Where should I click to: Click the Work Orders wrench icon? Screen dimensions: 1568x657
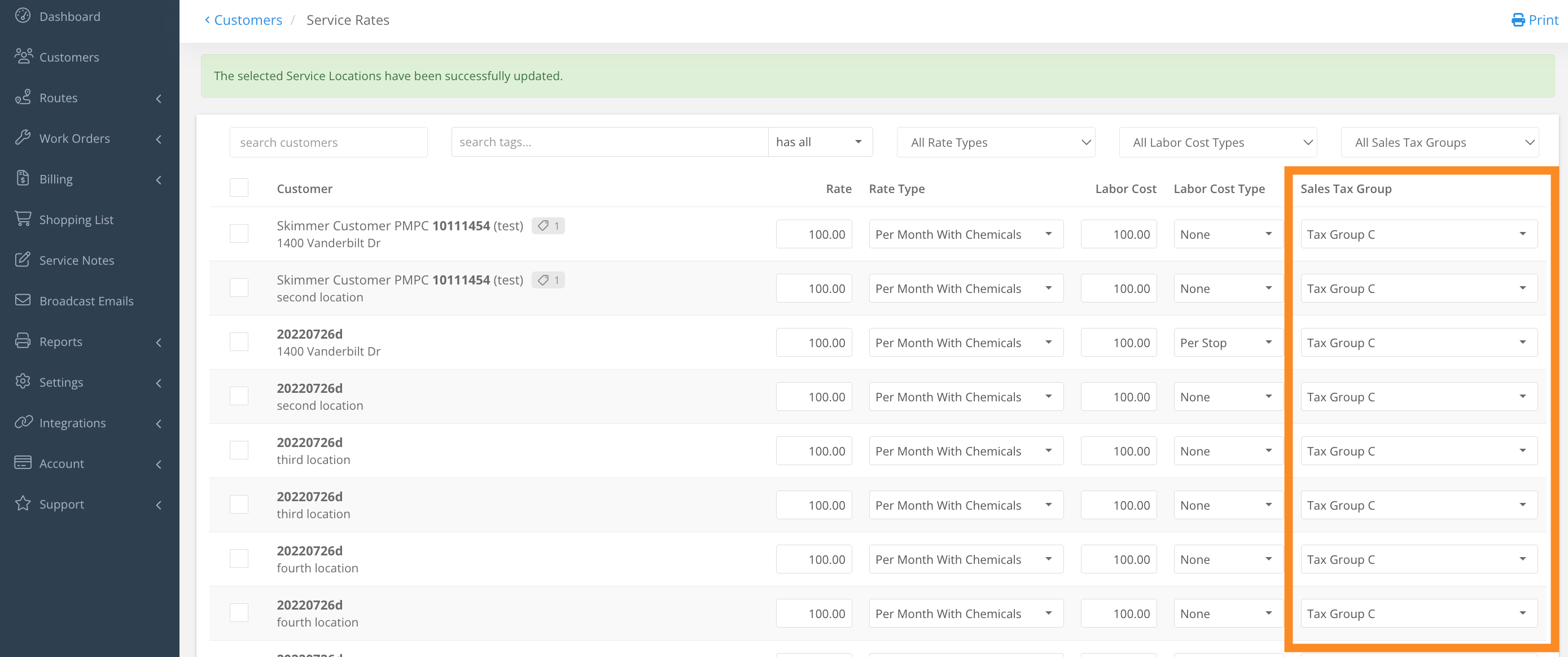(x=23, y=138)
